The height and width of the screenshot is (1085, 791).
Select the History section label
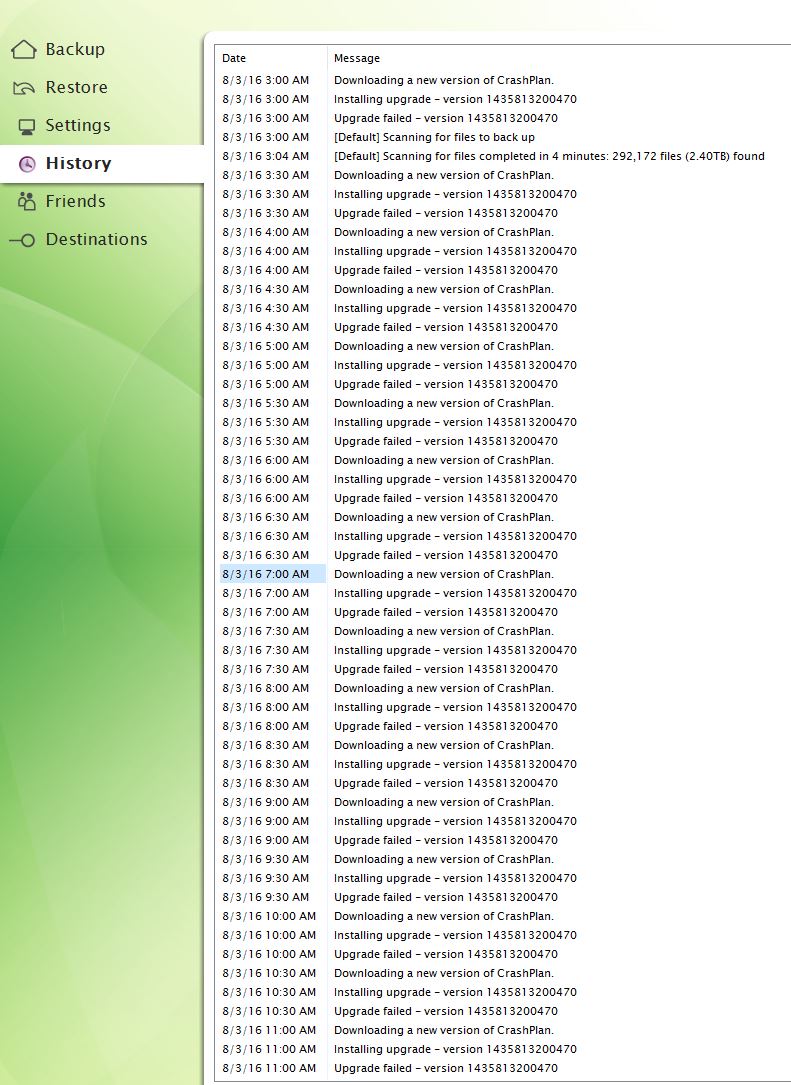(x=78, y=163)
